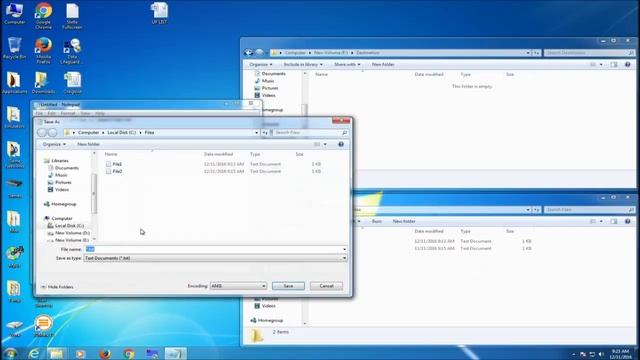Open the Recycle Bin icon
Viewport: 640px width, 360px height.
click(x=14, y=48)
